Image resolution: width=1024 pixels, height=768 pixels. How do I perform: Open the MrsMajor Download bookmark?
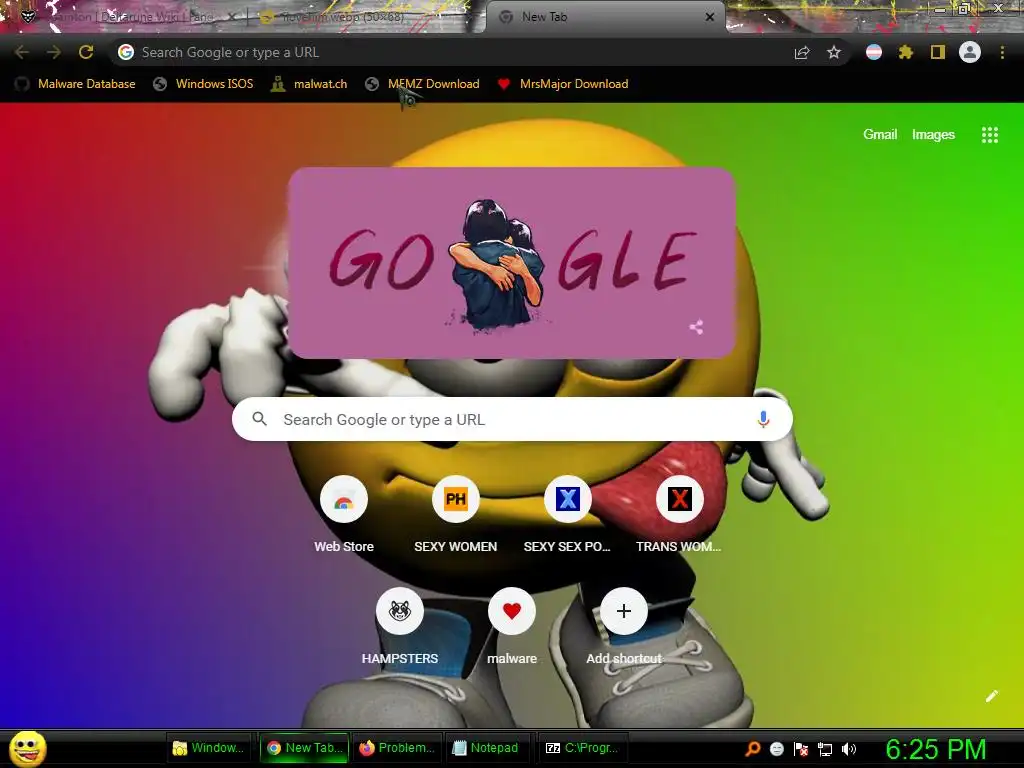click(563, 84)
